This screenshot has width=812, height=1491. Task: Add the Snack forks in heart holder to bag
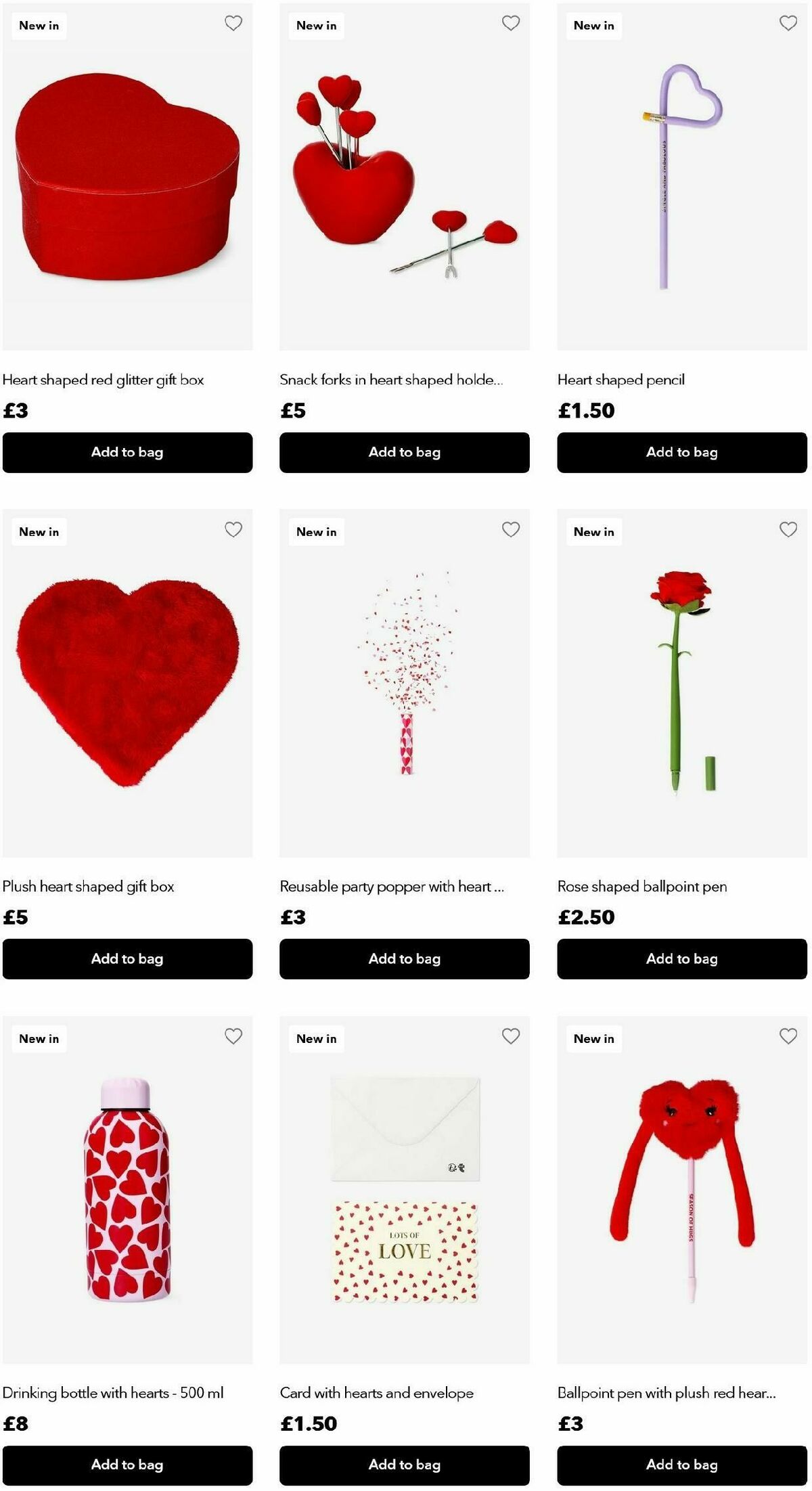pyautogui.click(x=404, y=453)
